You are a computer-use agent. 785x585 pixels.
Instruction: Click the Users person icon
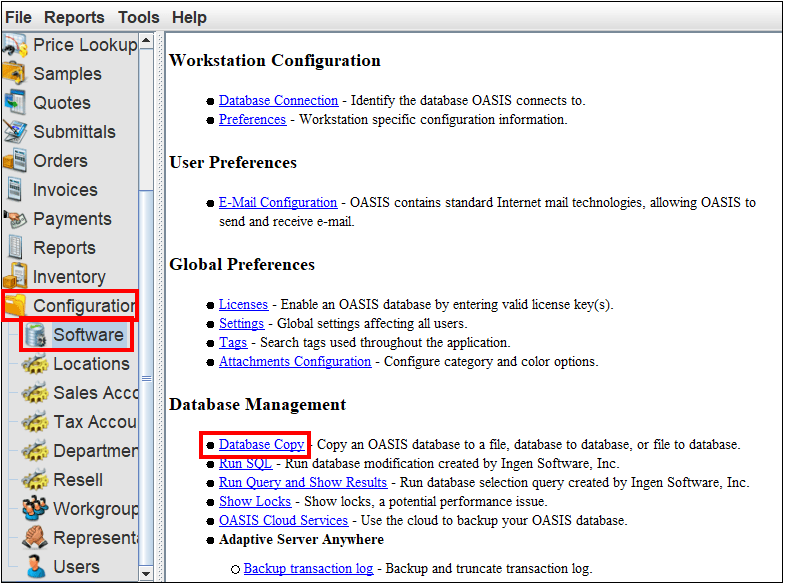[x=36, y=566]
